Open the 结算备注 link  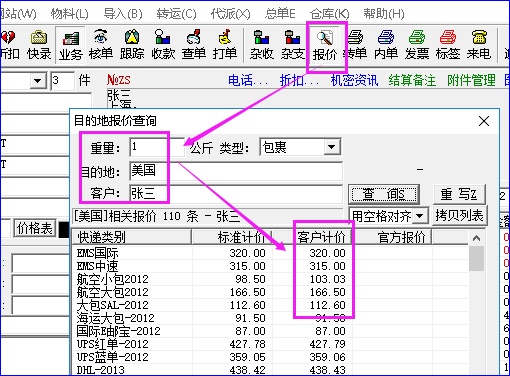pyautogui.click(x=412, y=80)
